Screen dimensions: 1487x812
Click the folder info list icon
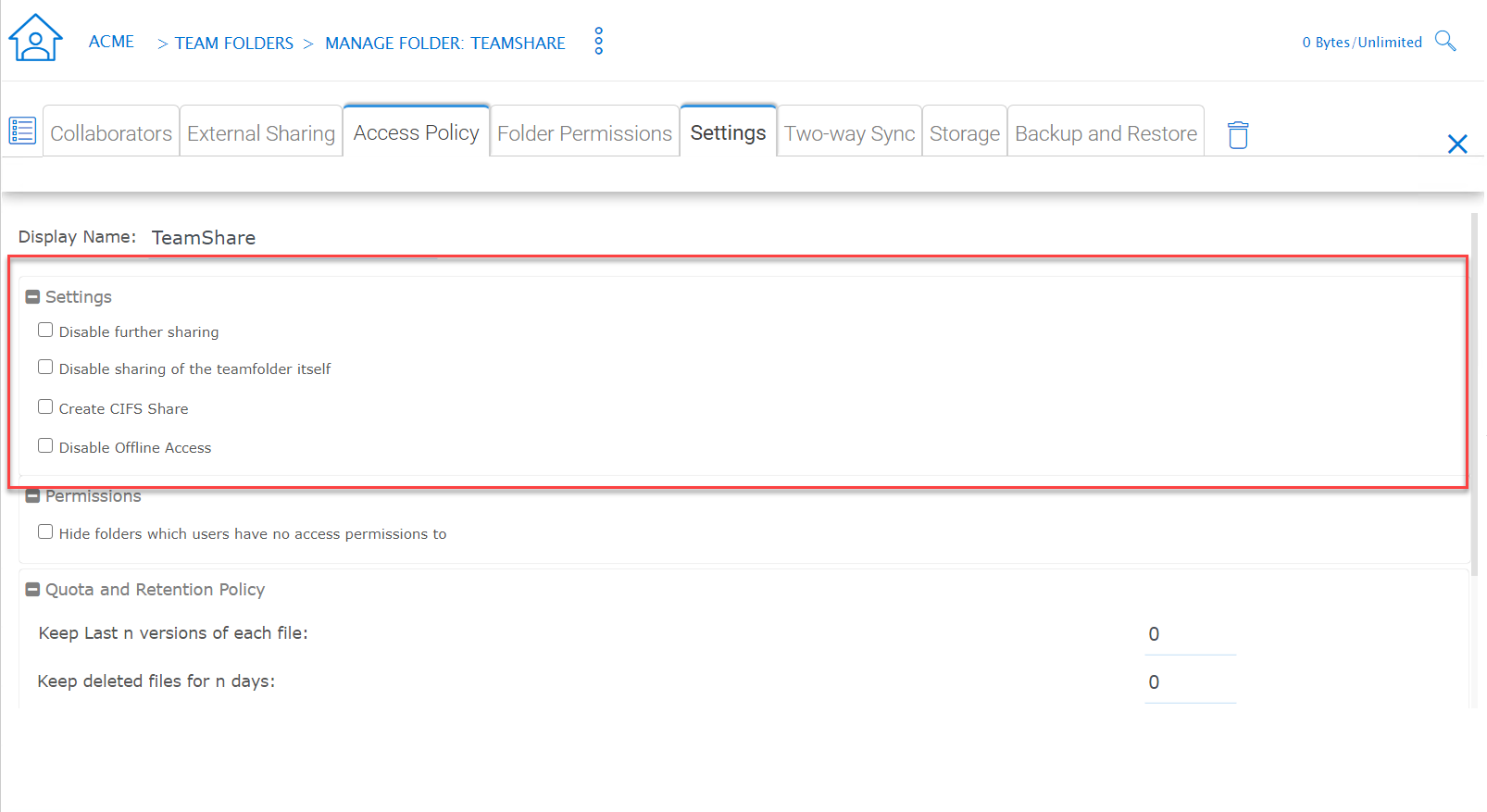22,131
